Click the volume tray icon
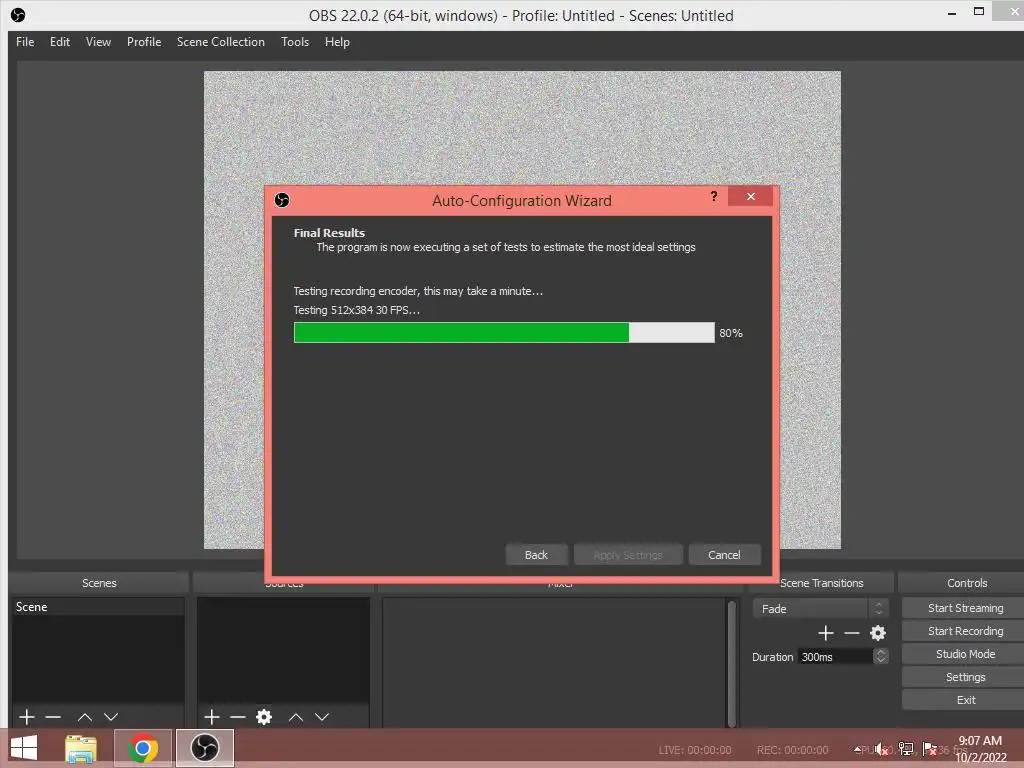 (882, 749)
